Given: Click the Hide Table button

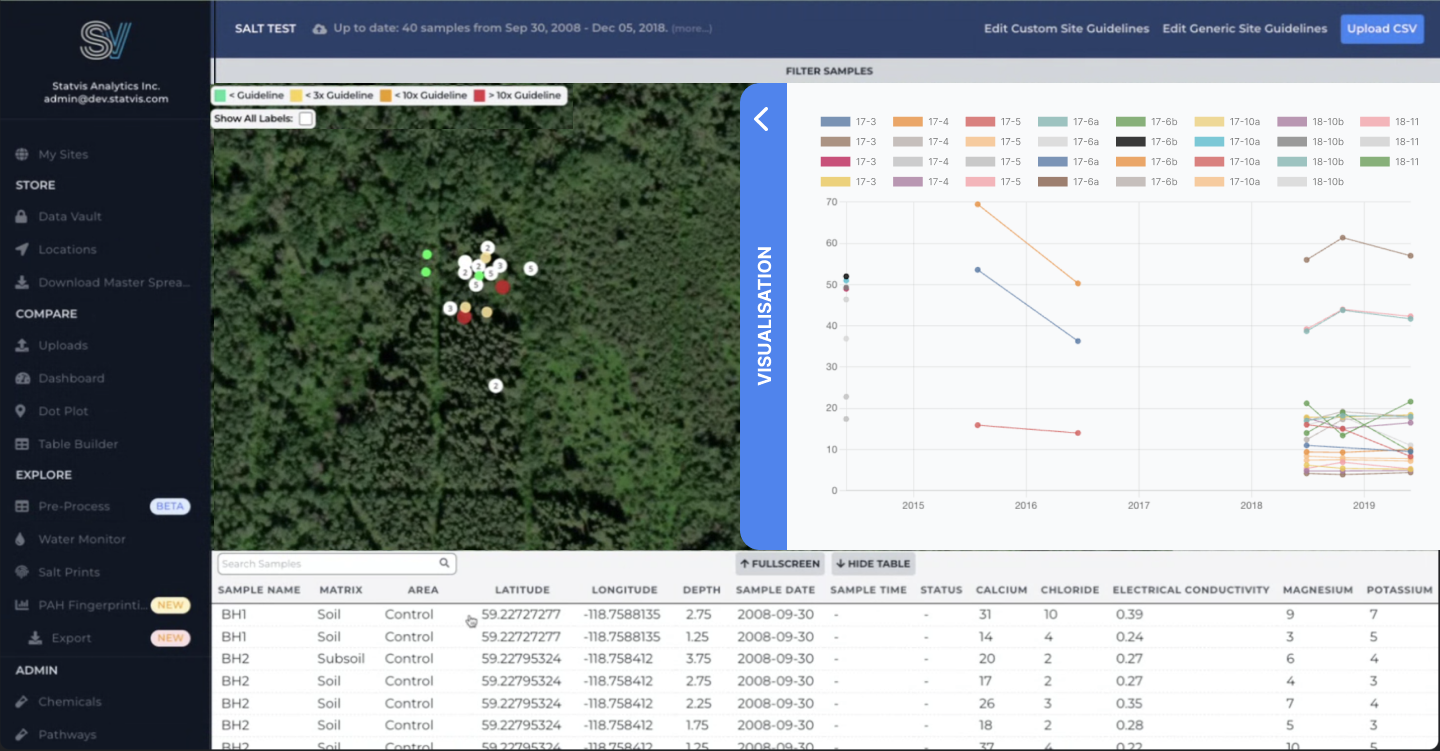Looking at the screenshot, I should 873,563.
